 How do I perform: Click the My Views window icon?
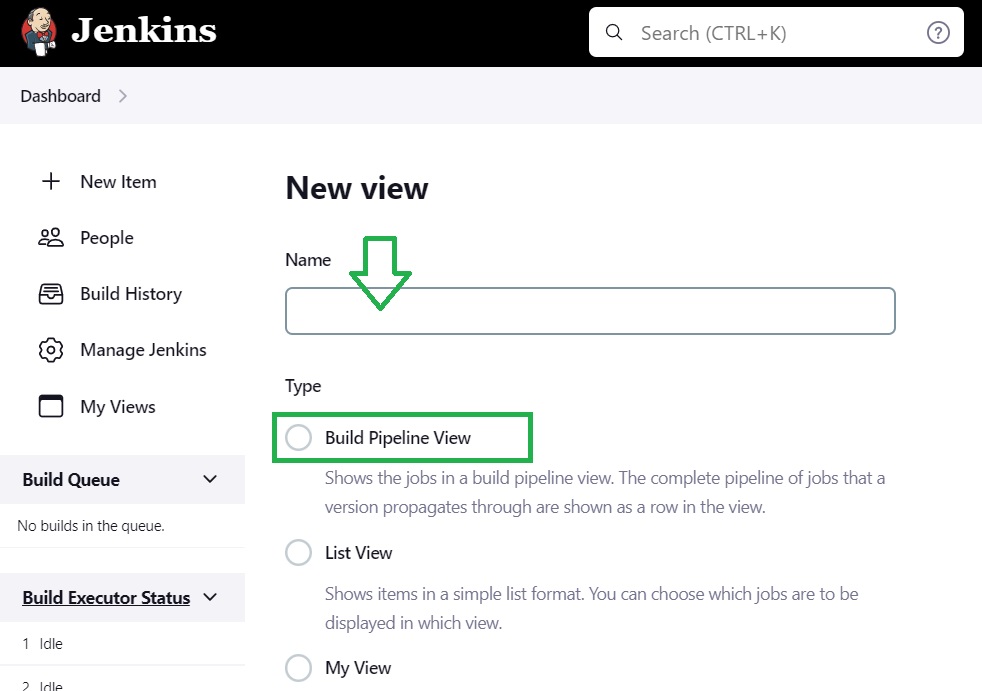click(51, 406)
